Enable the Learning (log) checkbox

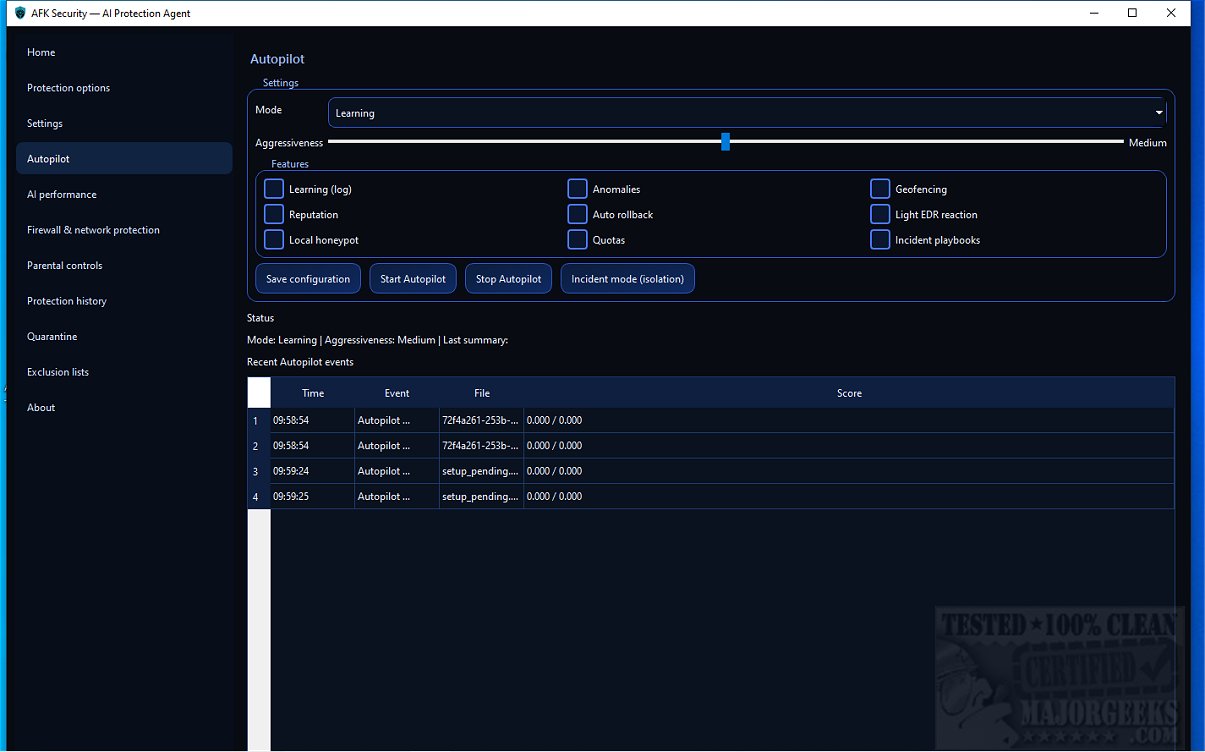(x=274, y=189)
